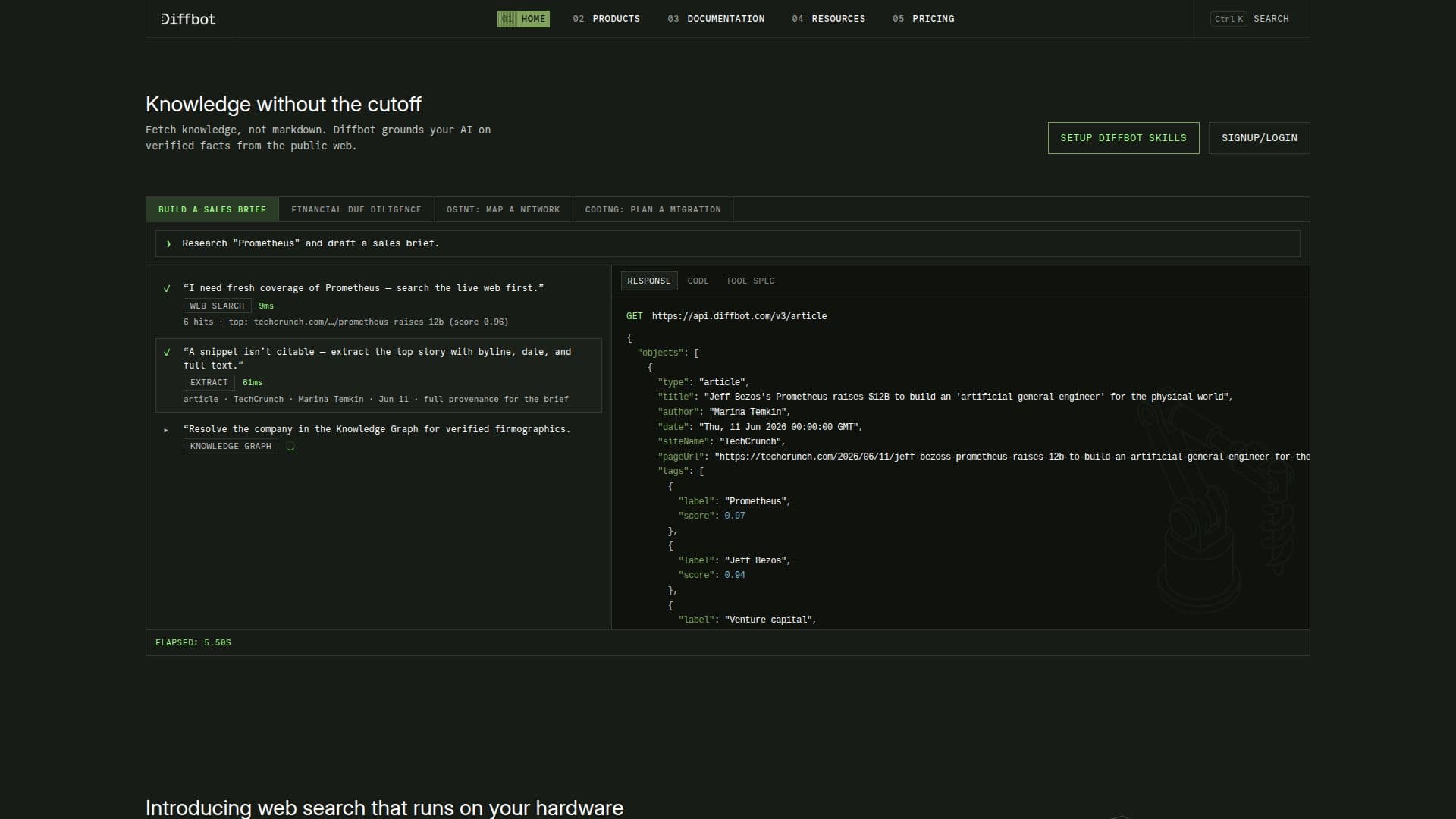Screen dimensions: 1456x819
Task: Click the checkmark beside the Web Search step
Action: coord(167,288)
